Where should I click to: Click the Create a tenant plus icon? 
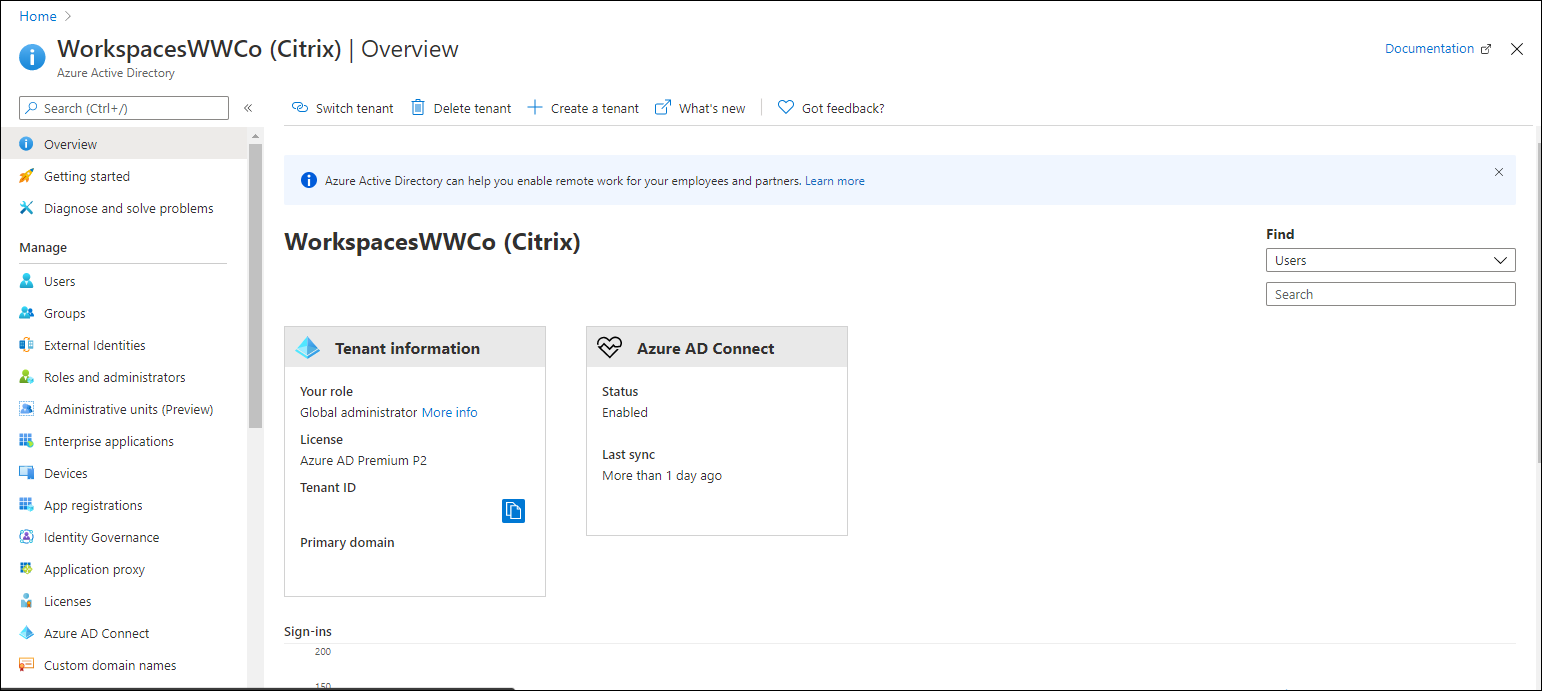(x=535, y=108)
